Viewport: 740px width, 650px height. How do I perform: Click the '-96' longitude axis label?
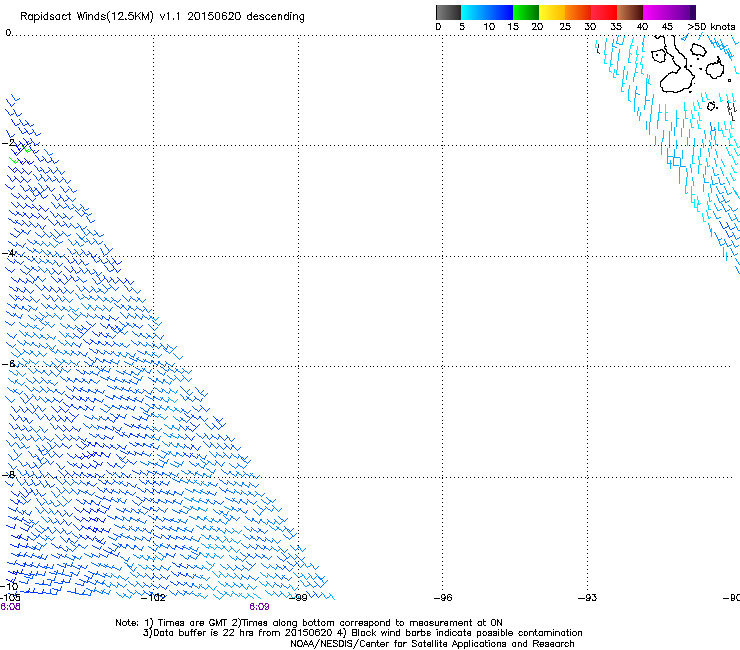[443, 598]
